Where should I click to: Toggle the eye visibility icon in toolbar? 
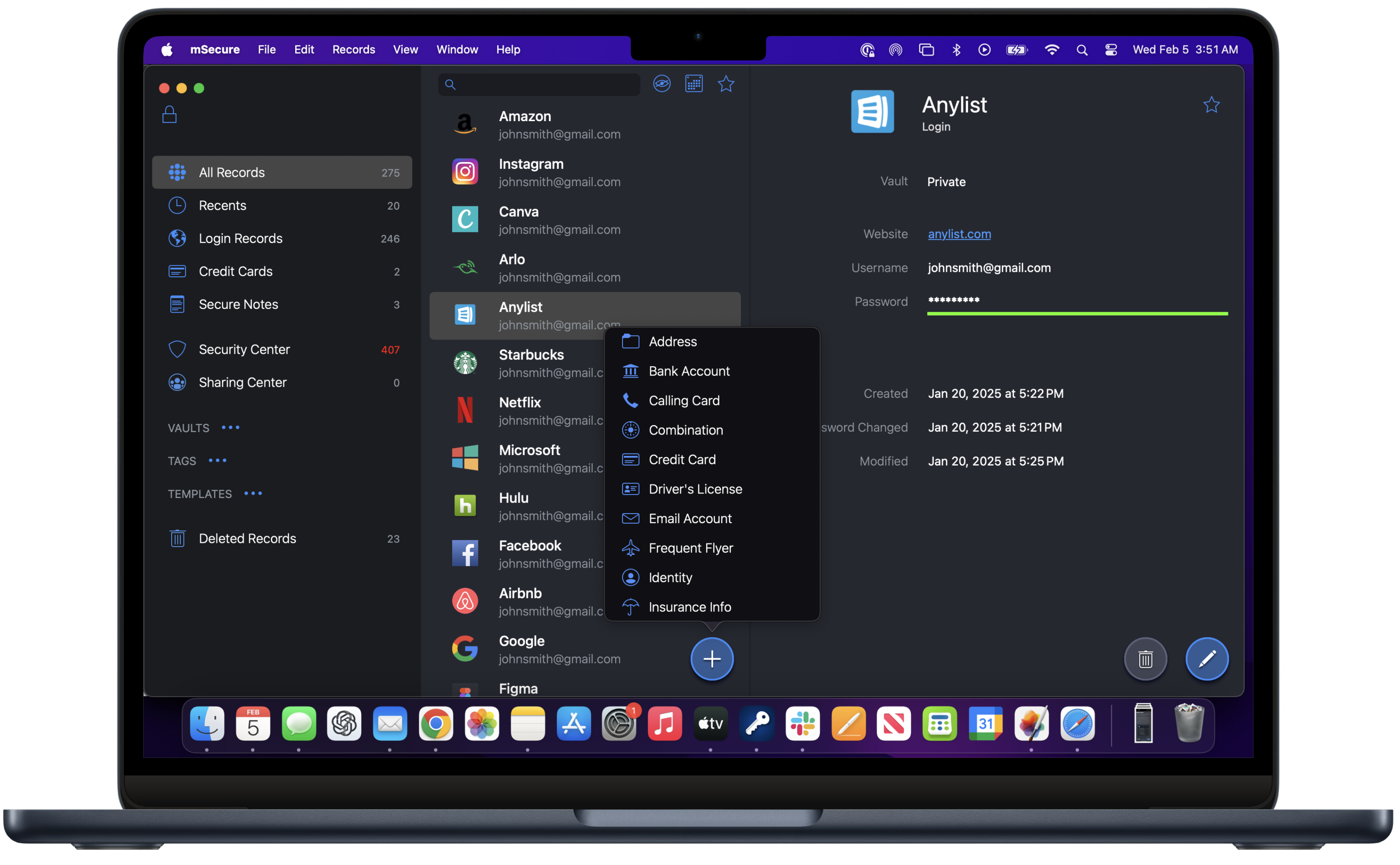(662, 84)
